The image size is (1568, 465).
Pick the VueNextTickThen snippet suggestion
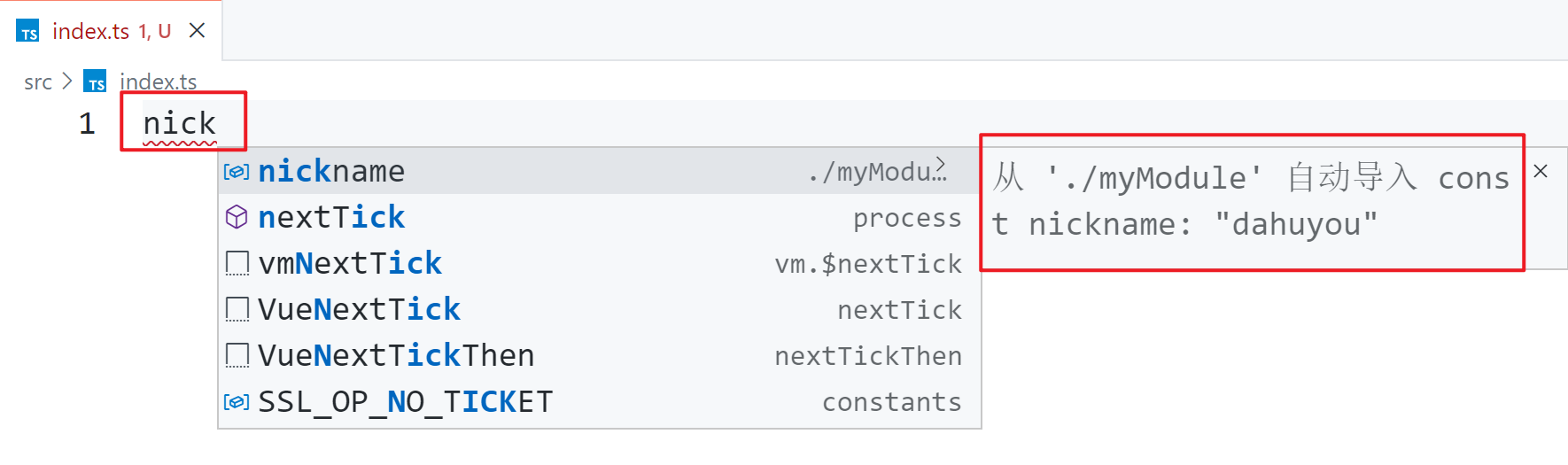(x=600, y=355)
